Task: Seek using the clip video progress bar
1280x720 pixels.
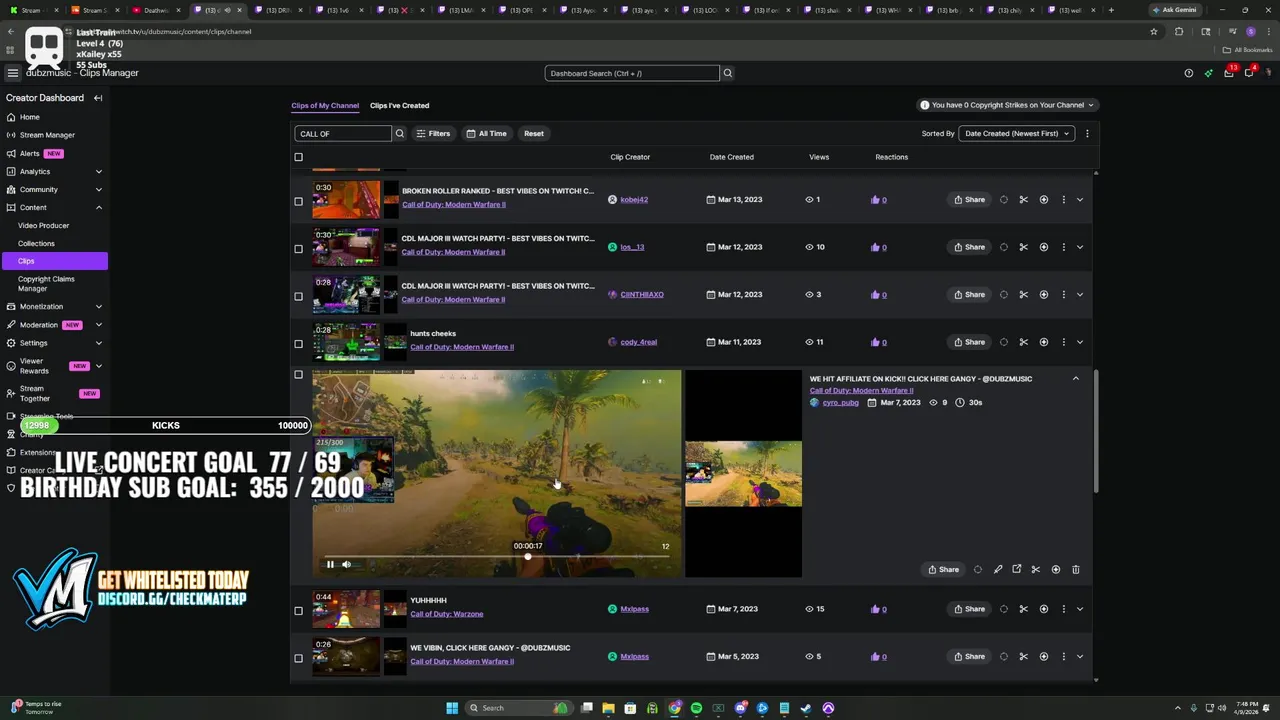Action: 497,556
